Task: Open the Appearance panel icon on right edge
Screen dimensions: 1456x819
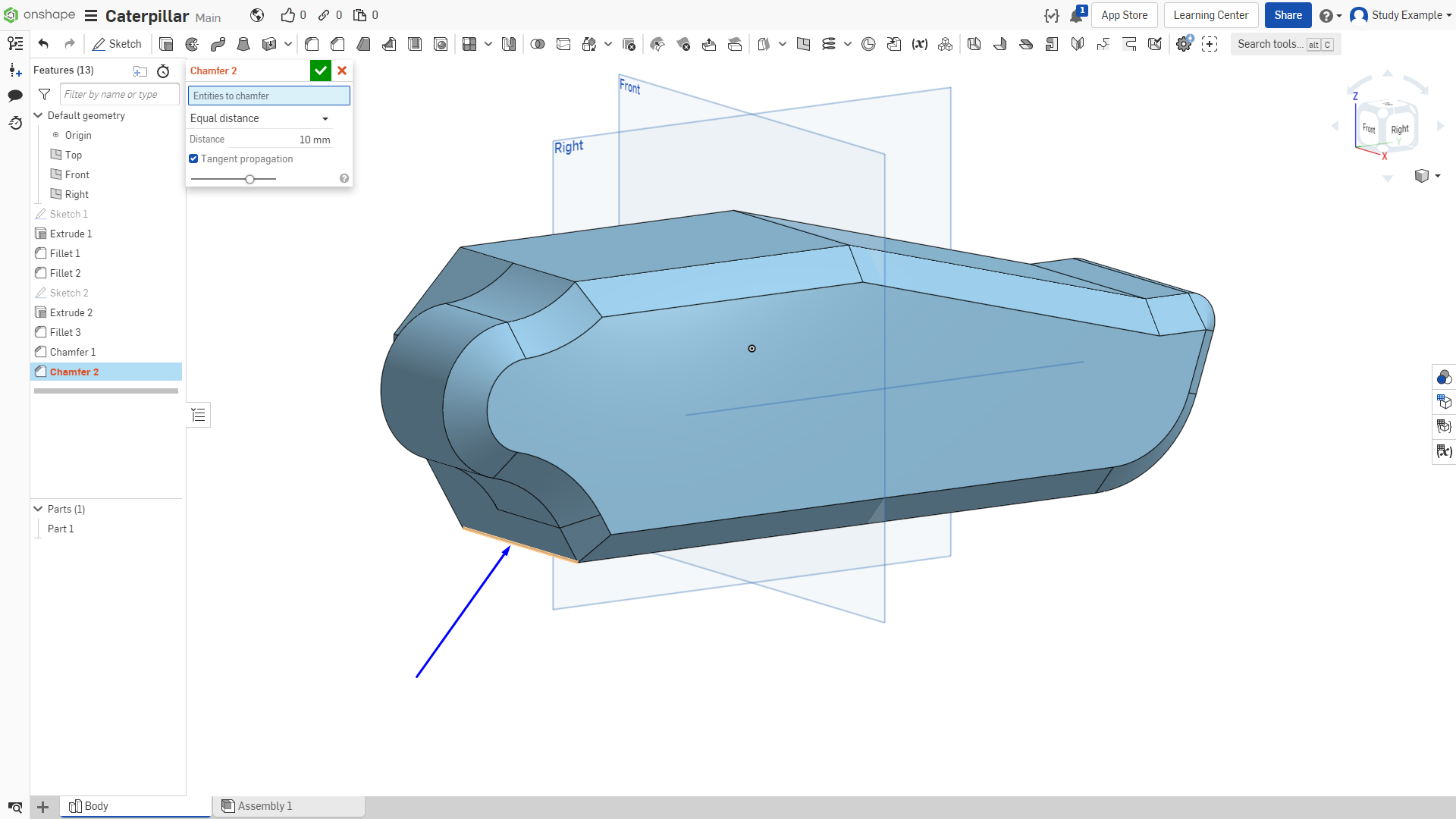Action: 1444,377
